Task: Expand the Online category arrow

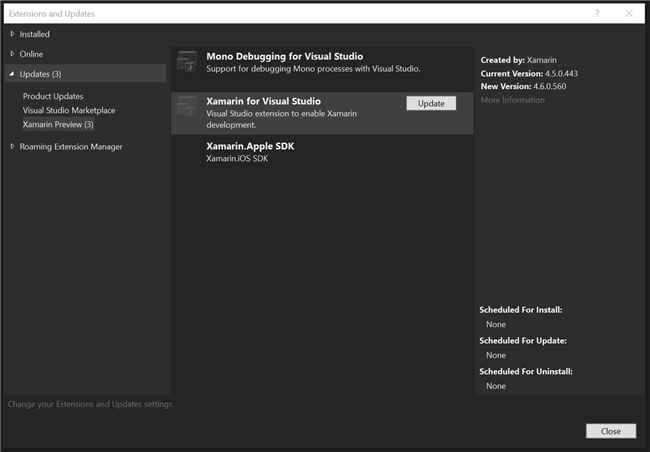Action: pos(12,54)
